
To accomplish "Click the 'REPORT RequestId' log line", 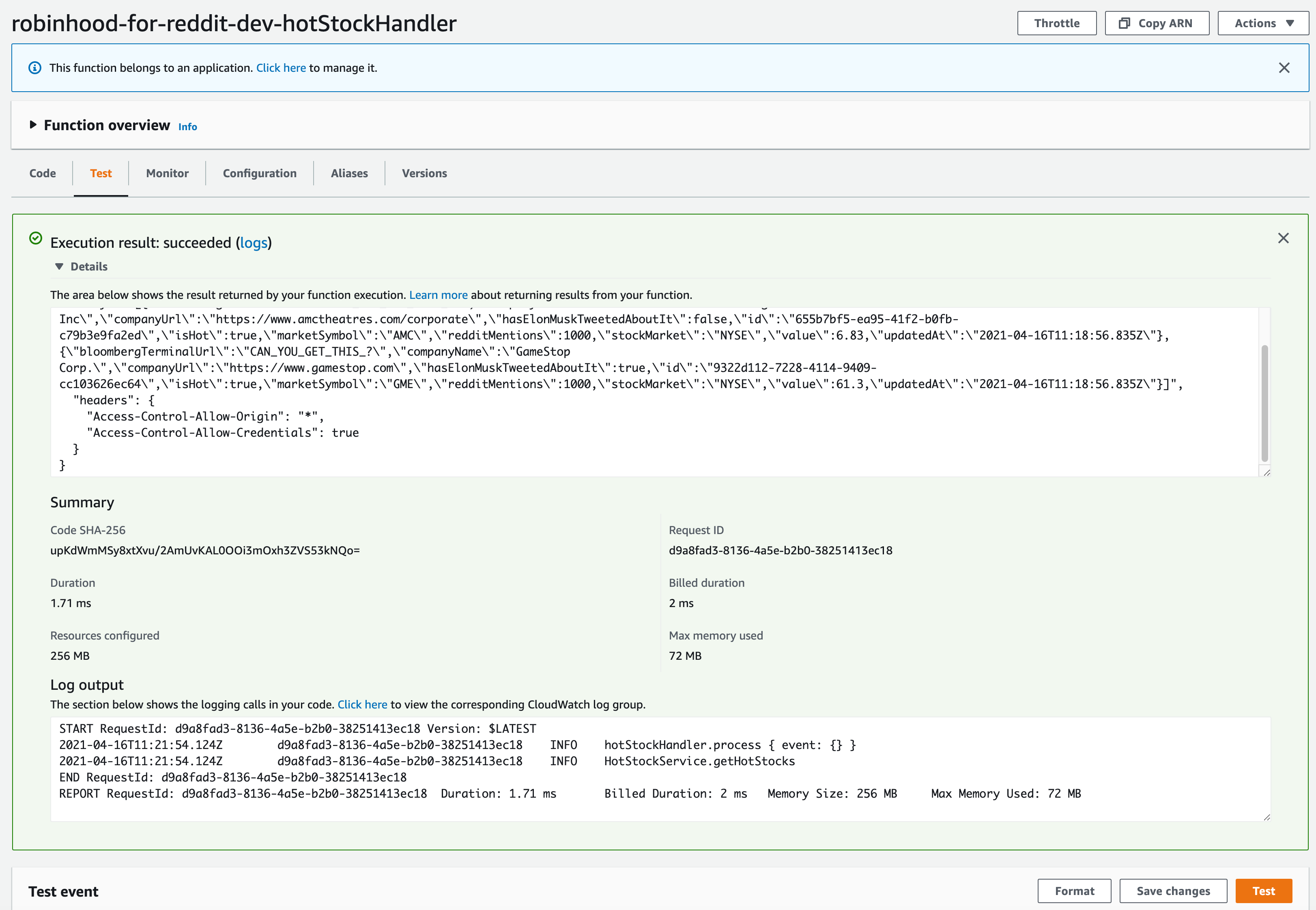I will click(570, 793).
